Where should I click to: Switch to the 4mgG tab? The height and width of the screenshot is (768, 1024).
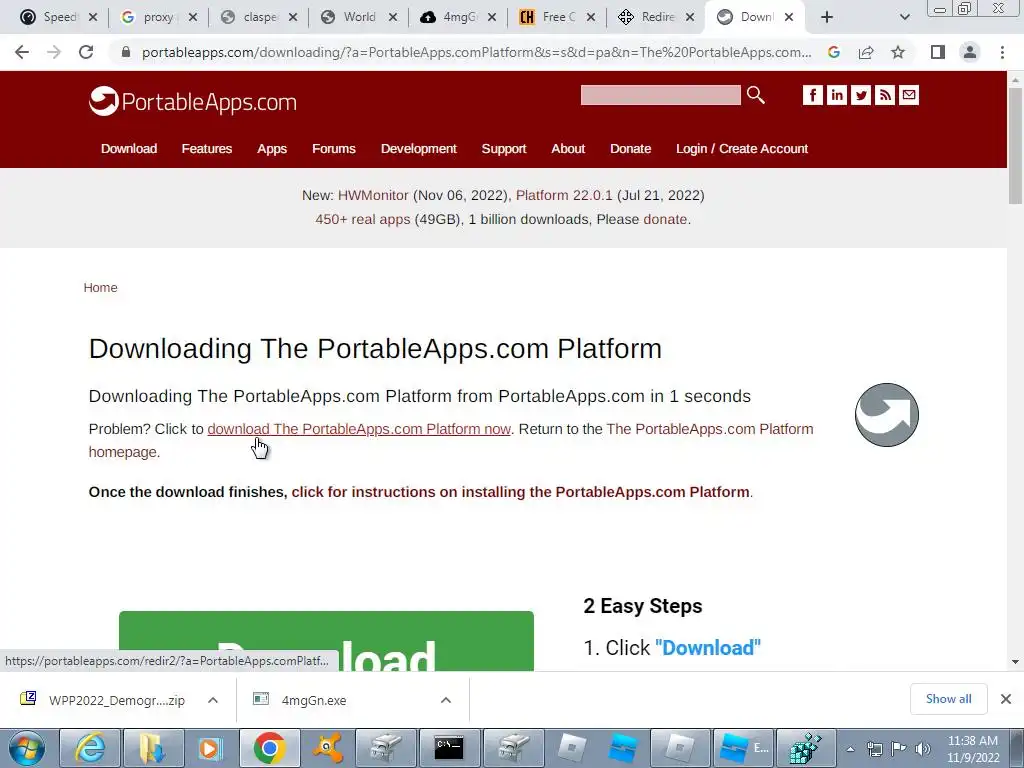pyautogui.click(x=458, y=17)
